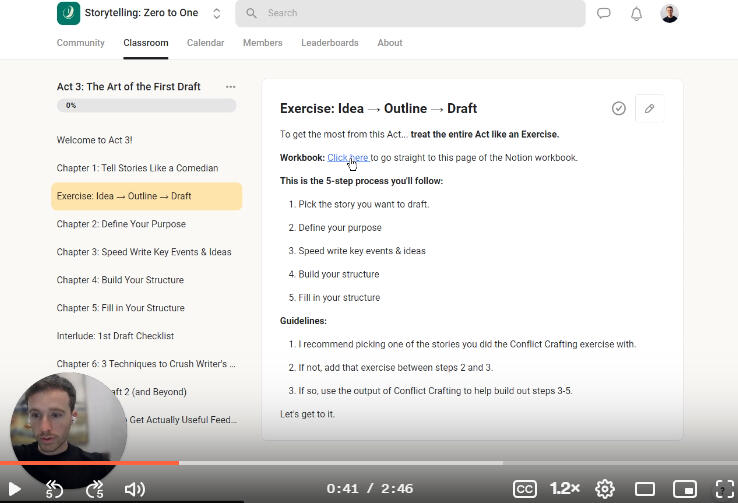The width and height of the screenshot is (738, 503).
Task: Click the chat messages icon
Action: tap(604, 14)
